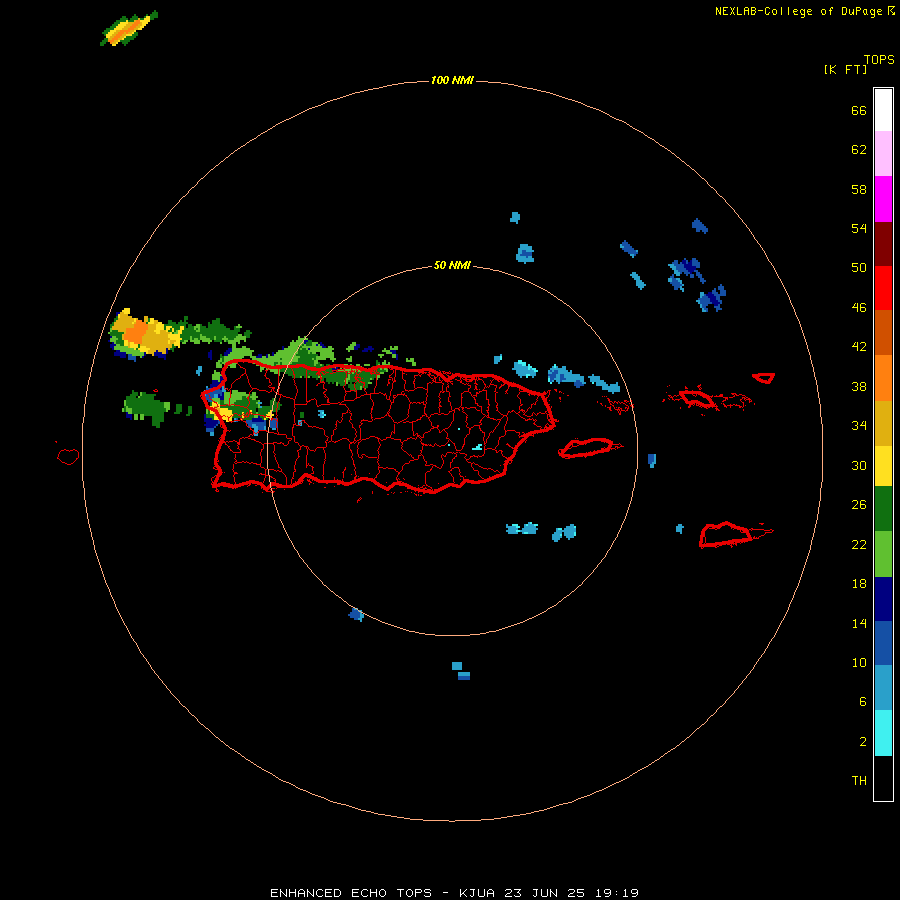Pick the dark orange swatch between 46 and 42
900x900 pixels.
tap(883, 332)
